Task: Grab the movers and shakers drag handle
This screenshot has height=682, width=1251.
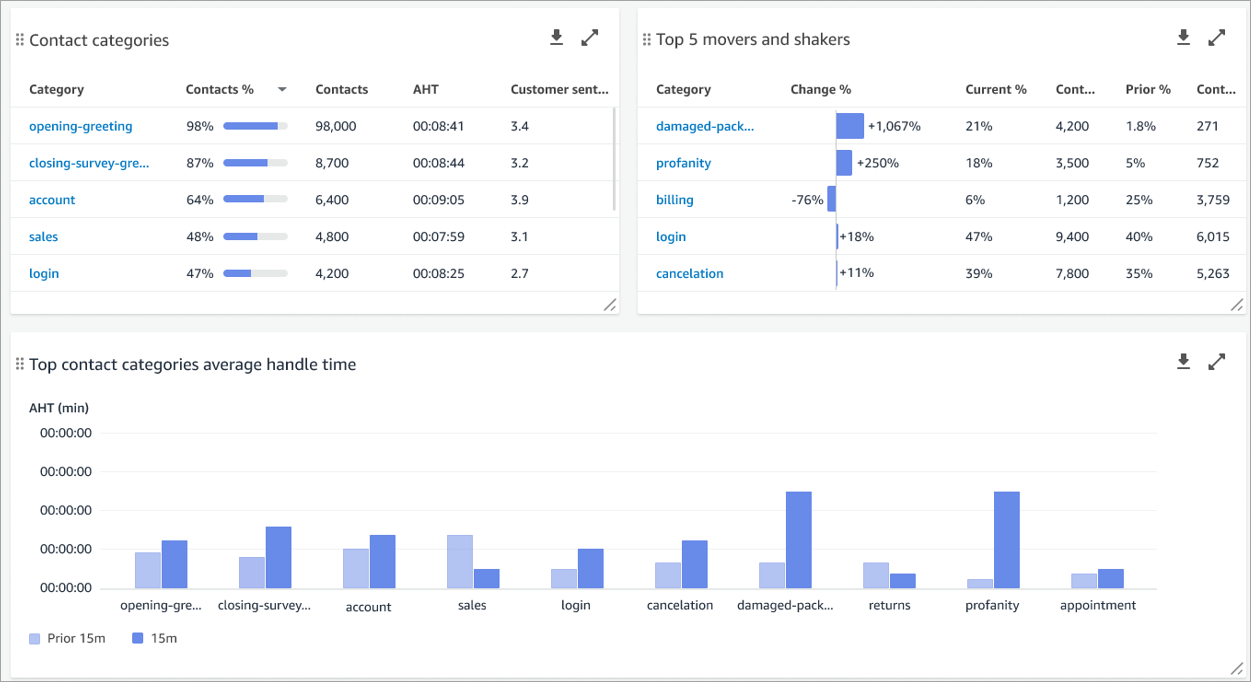Action: (x=646, y=40)
